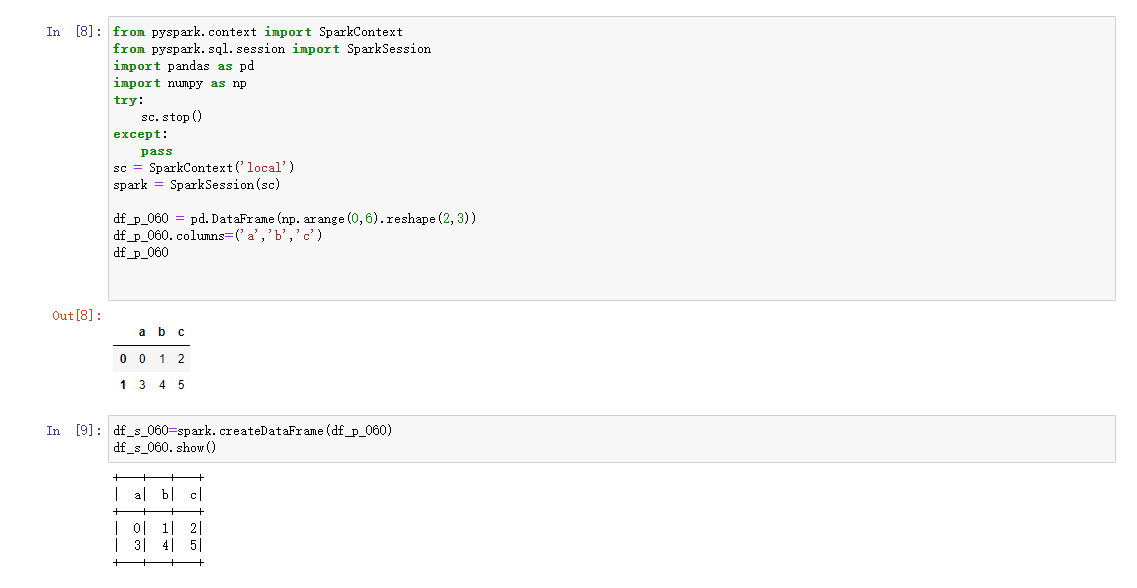The width and height of the screenshot is (1137, 588).
Task: Click the df_p_060.columns assignment line
Action: pos(218,236)
